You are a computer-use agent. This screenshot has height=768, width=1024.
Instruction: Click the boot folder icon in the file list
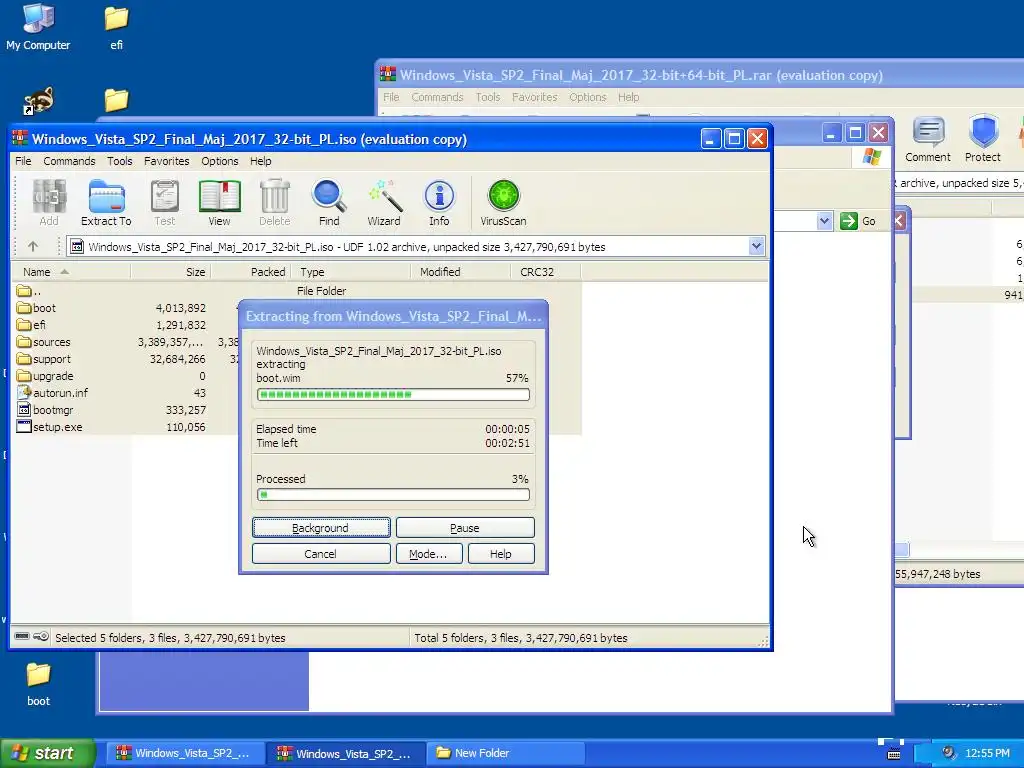click(x=24, y=308)
